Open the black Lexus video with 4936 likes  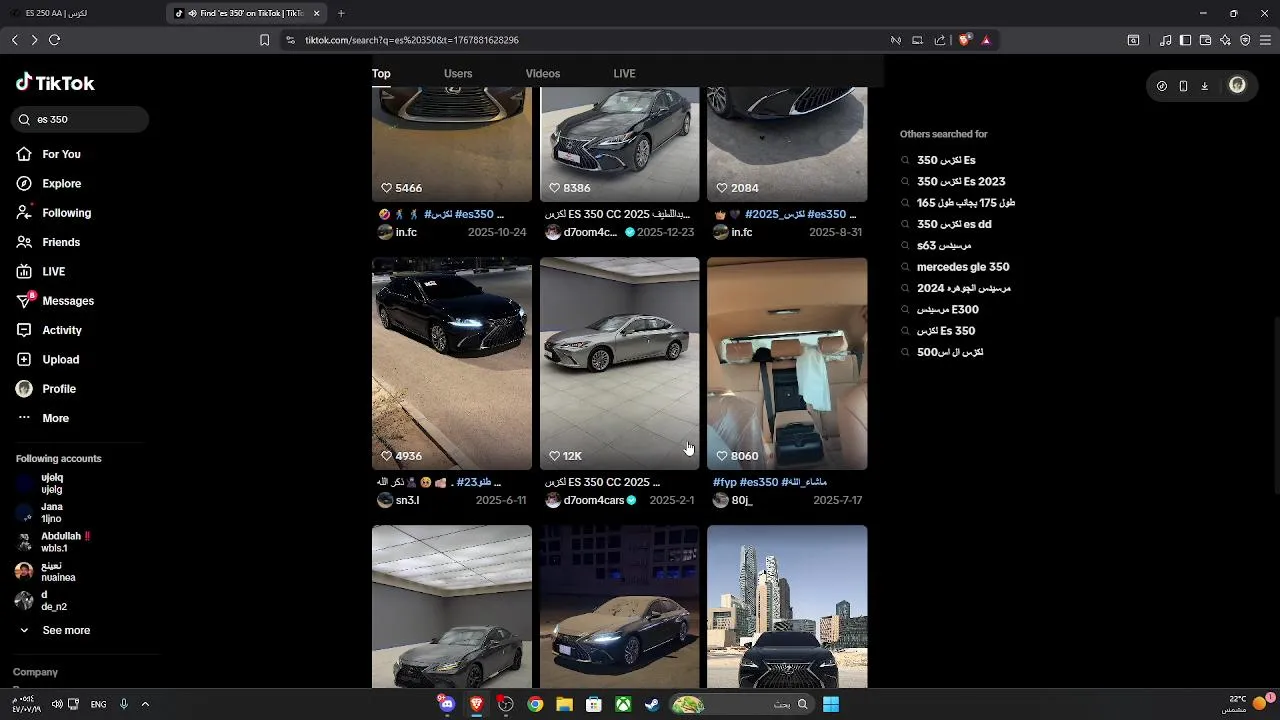452,364
